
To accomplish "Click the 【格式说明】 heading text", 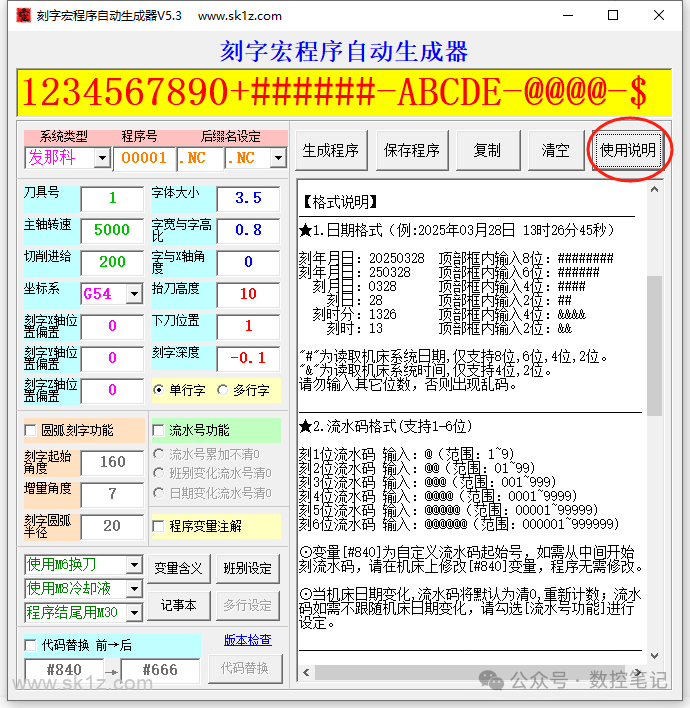I will [x=340, y=202].
